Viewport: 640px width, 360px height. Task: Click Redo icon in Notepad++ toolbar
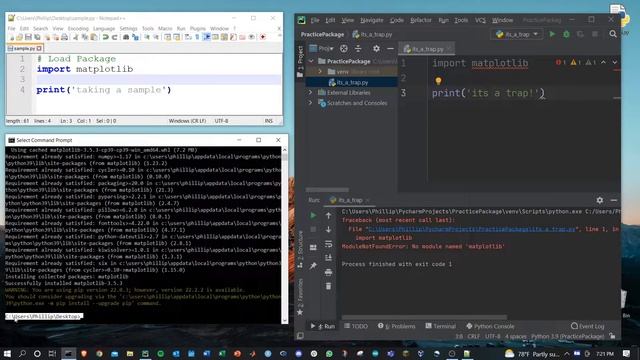114,37
